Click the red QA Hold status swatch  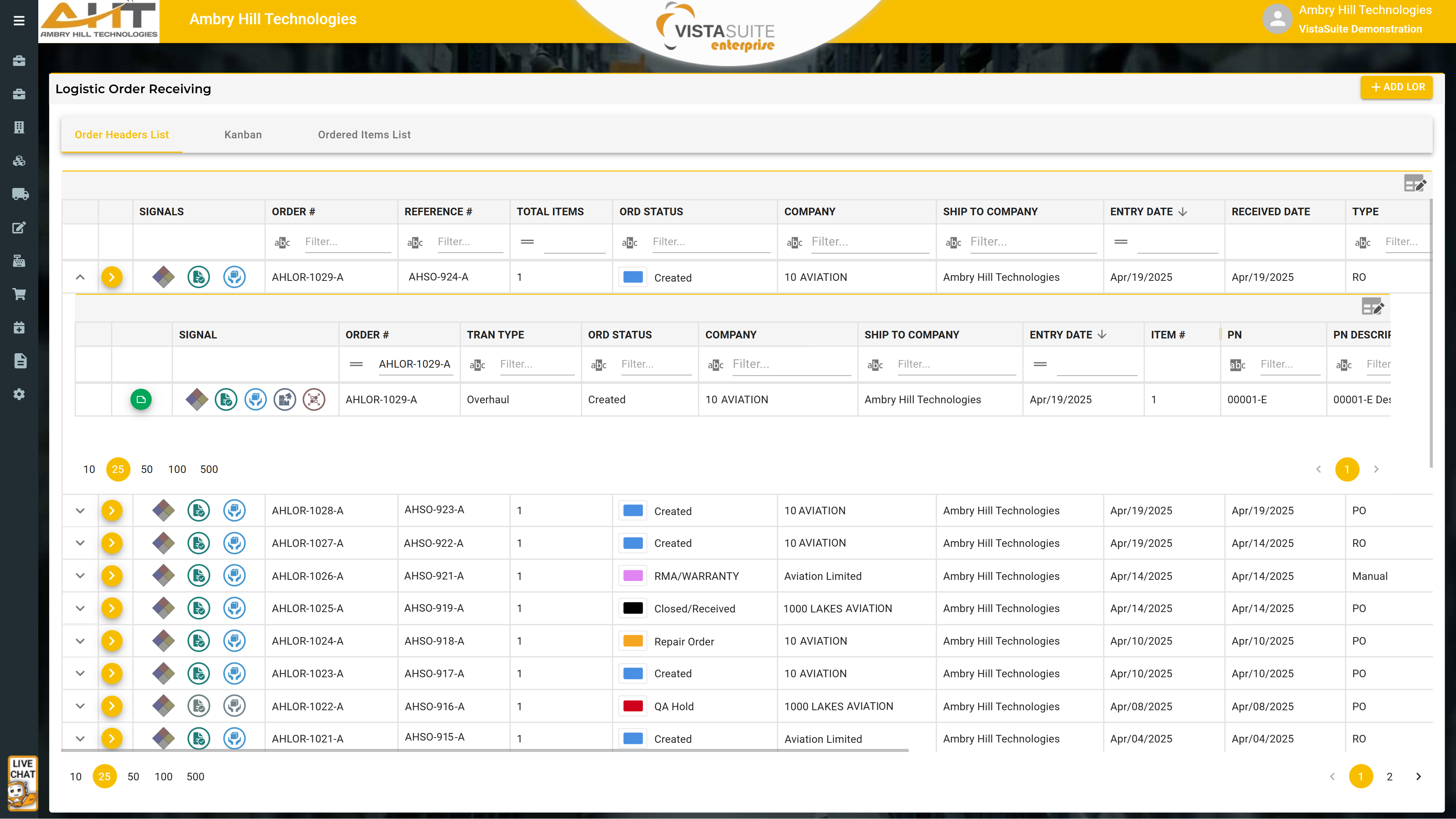(632, 706)
